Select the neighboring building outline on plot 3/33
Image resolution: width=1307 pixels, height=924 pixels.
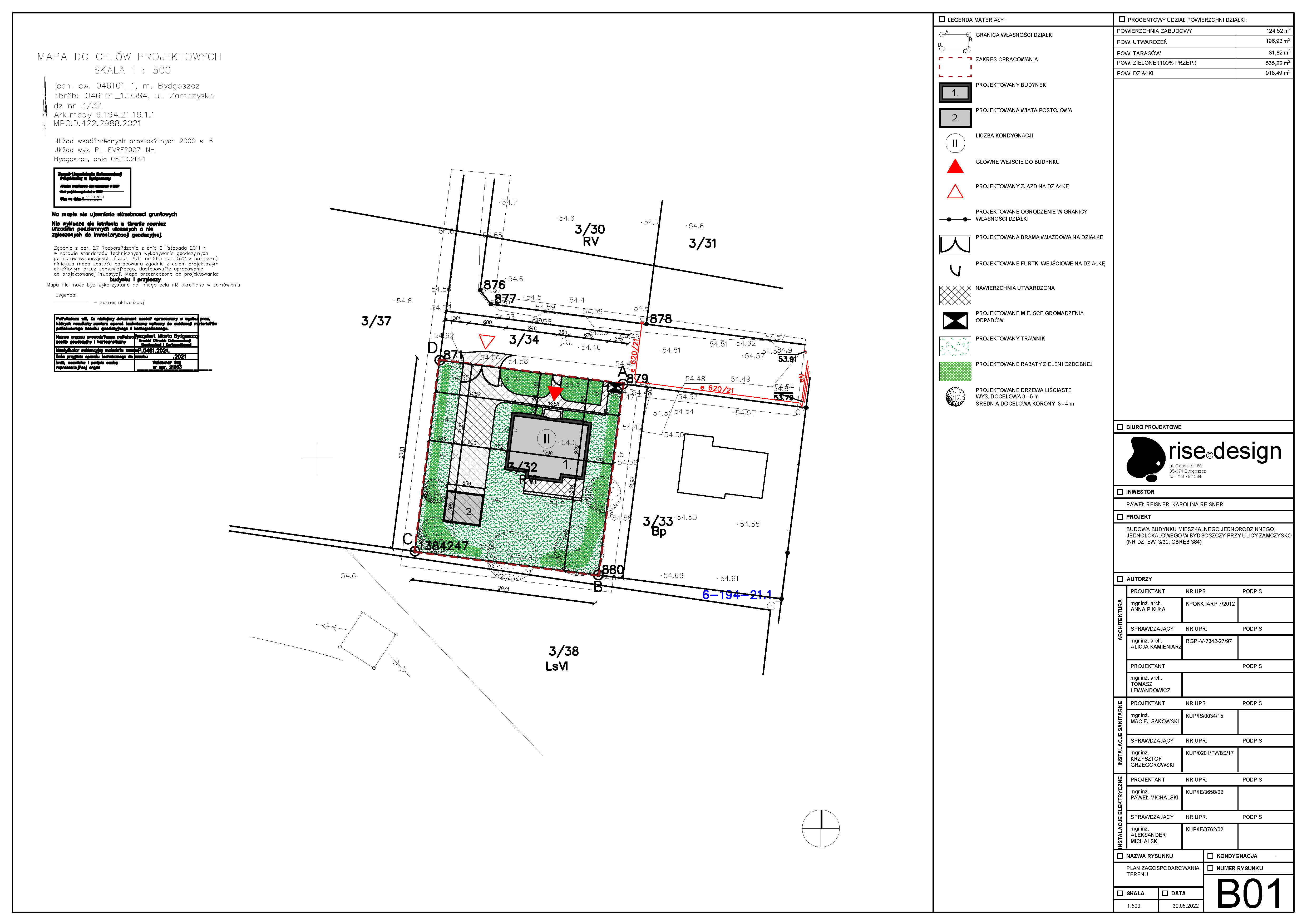722,466
